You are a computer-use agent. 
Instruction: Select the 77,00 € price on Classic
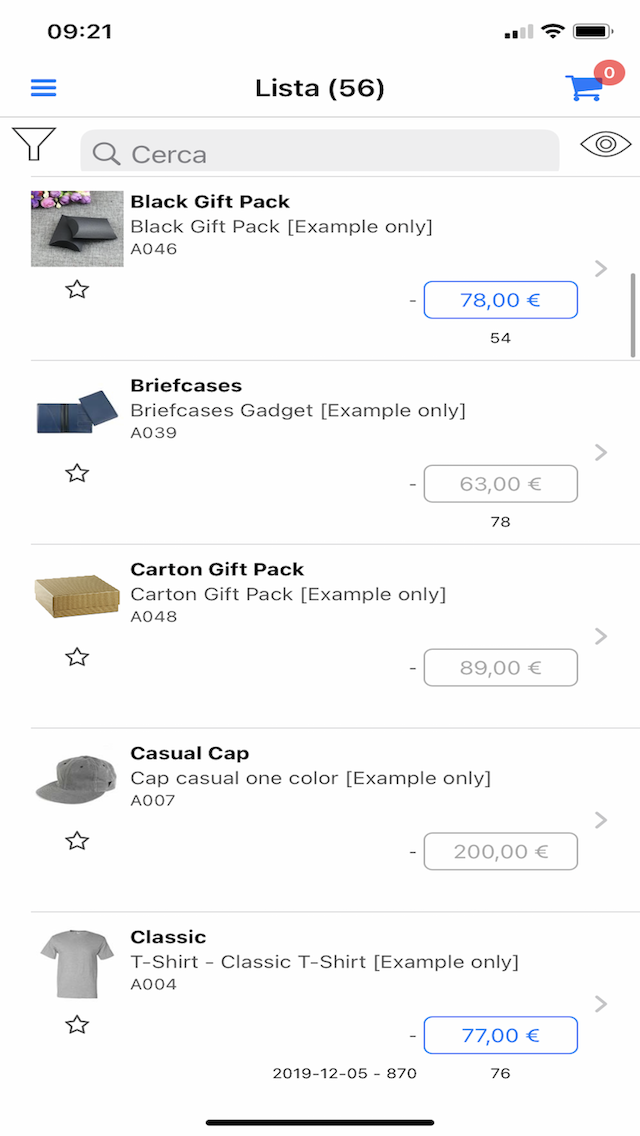pos(500,1035)
